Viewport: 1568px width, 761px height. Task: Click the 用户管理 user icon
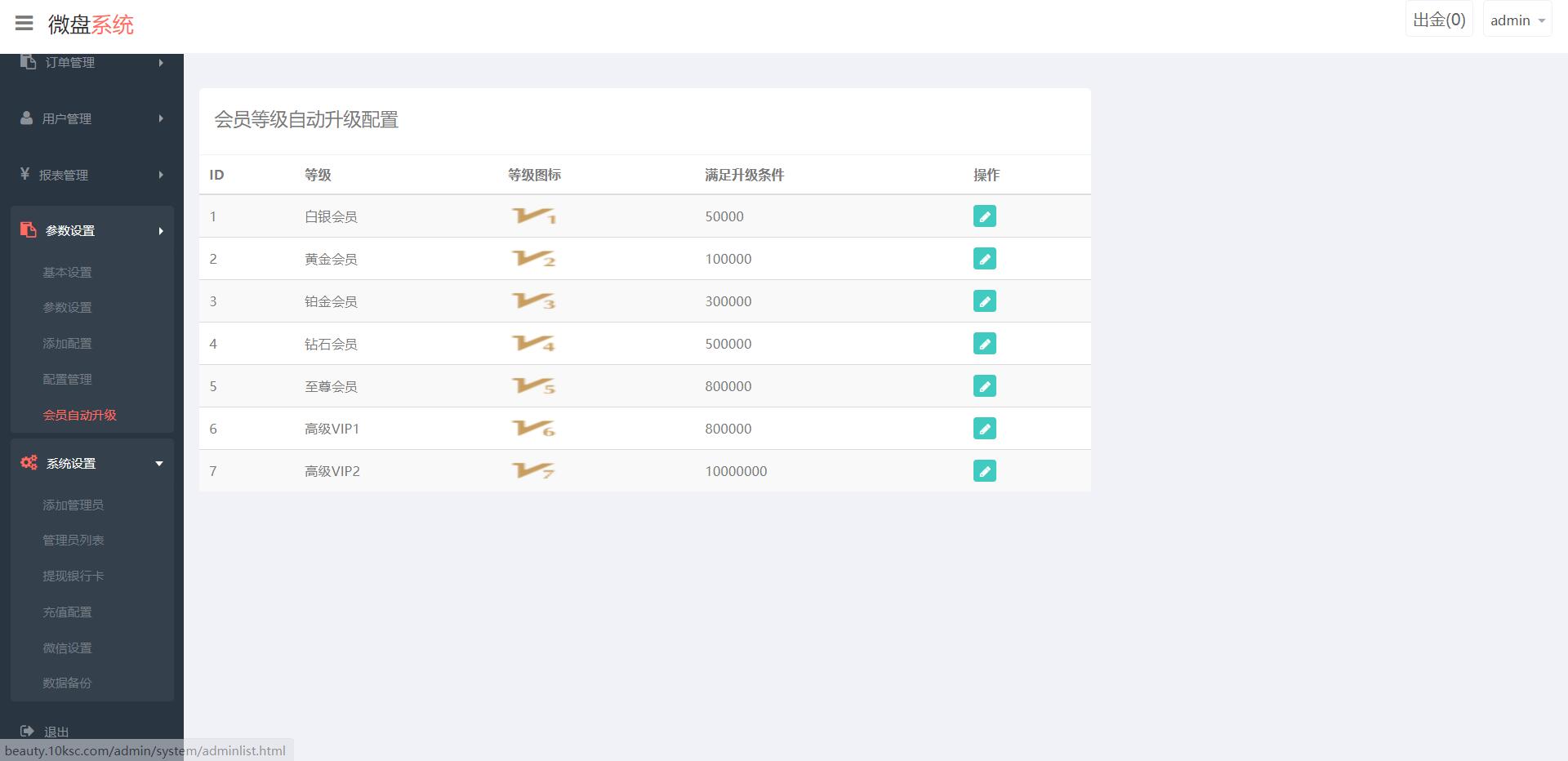(26, 118)
